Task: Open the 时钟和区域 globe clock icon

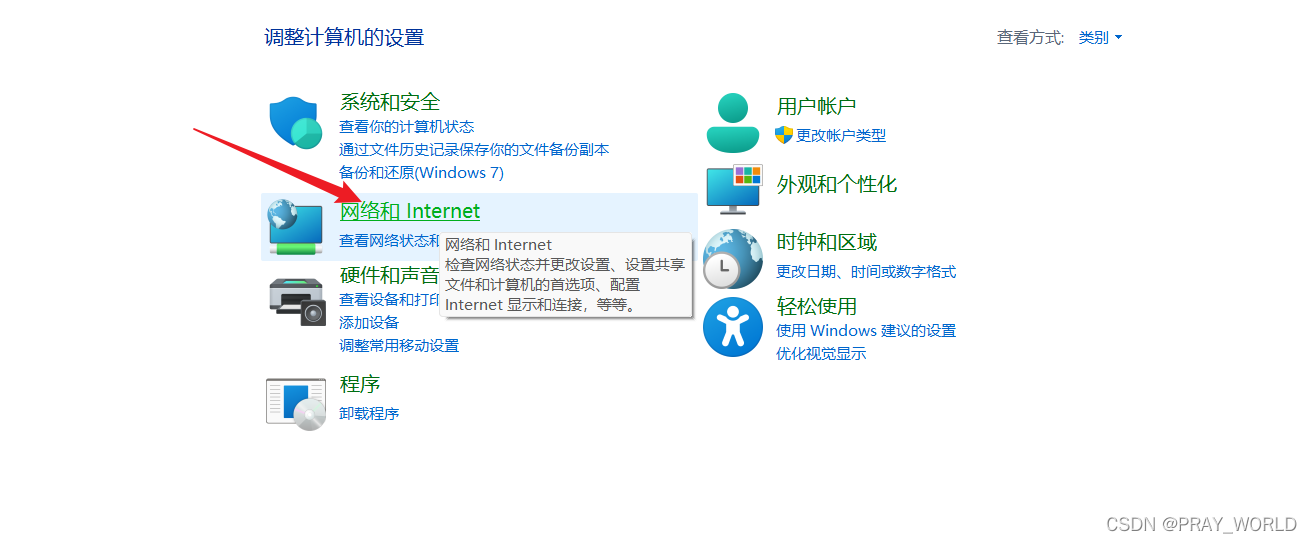Action: point(733,258)
